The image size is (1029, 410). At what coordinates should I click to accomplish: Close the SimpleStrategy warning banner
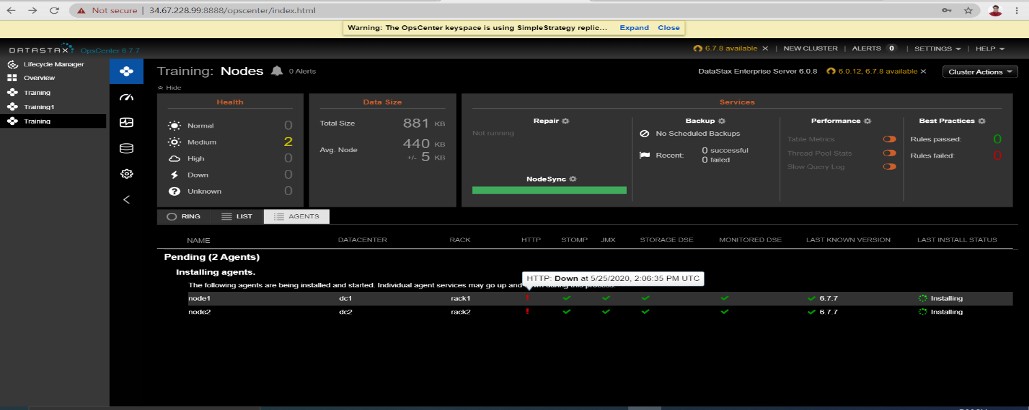(669, 28)
